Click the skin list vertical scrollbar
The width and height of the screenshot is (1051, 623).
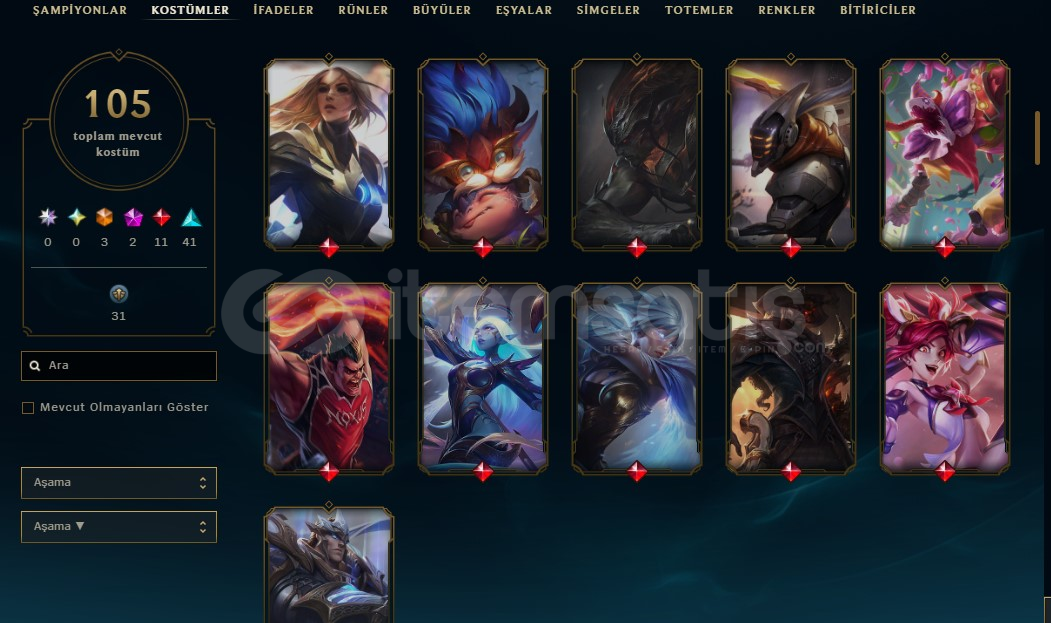tap(1037, 137)
